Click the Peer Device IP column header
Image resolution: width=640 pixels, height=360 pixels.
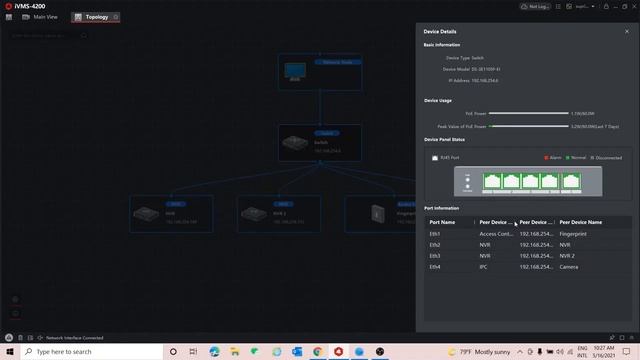536,222
